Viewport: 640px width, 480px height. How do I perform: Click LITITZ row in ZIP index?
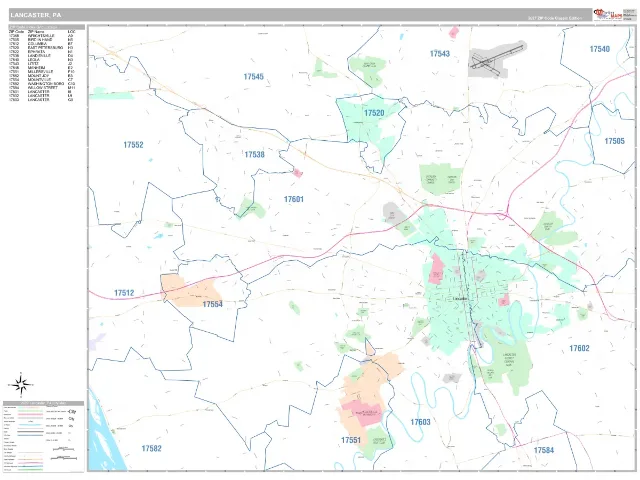42,64
